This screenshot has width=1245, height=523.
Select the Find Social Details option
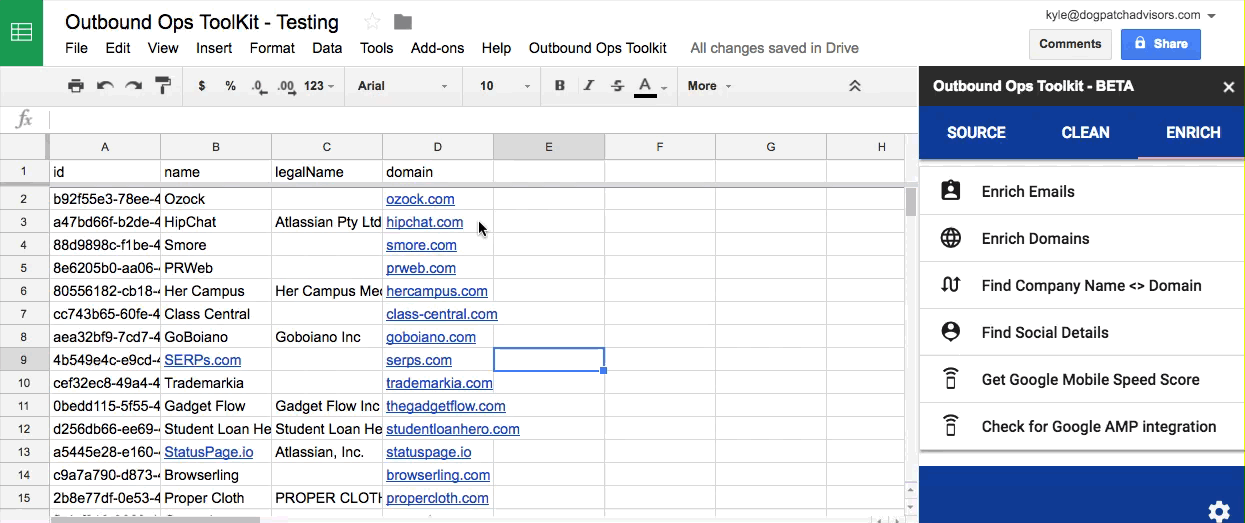[x=1082, y=332]
